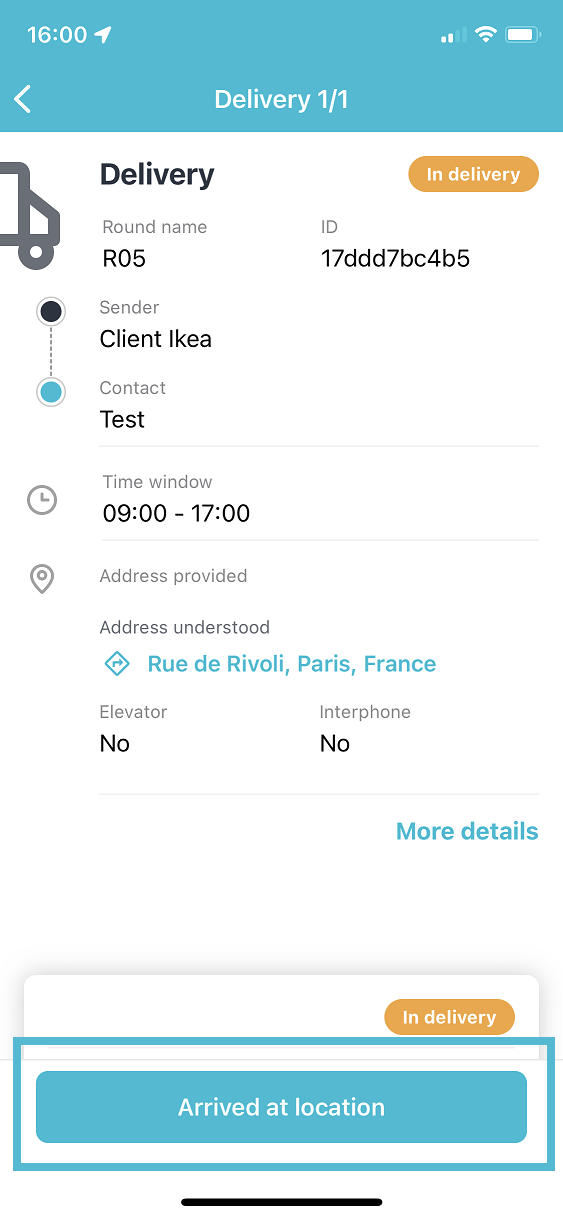Image resolution: width=563 pixels, height=1218 pixels.
Task: Tap the dark sender route dot
Action: [x=51, y=312]
